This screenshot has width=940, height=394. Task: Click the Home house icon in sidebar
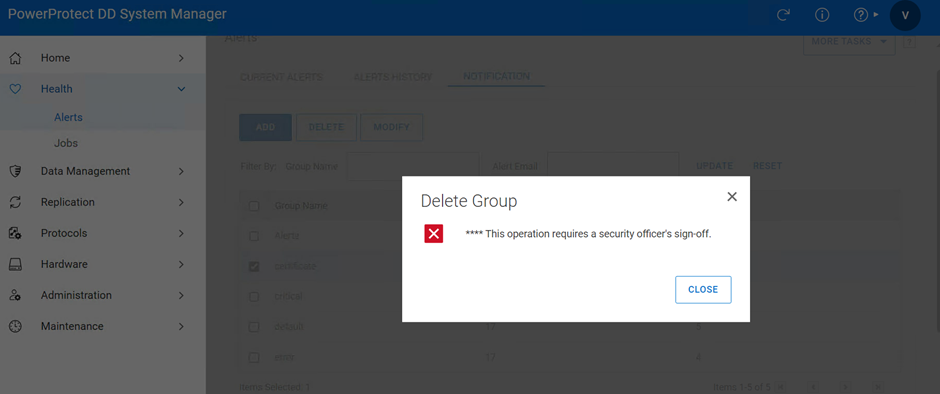tap(16, 58)
